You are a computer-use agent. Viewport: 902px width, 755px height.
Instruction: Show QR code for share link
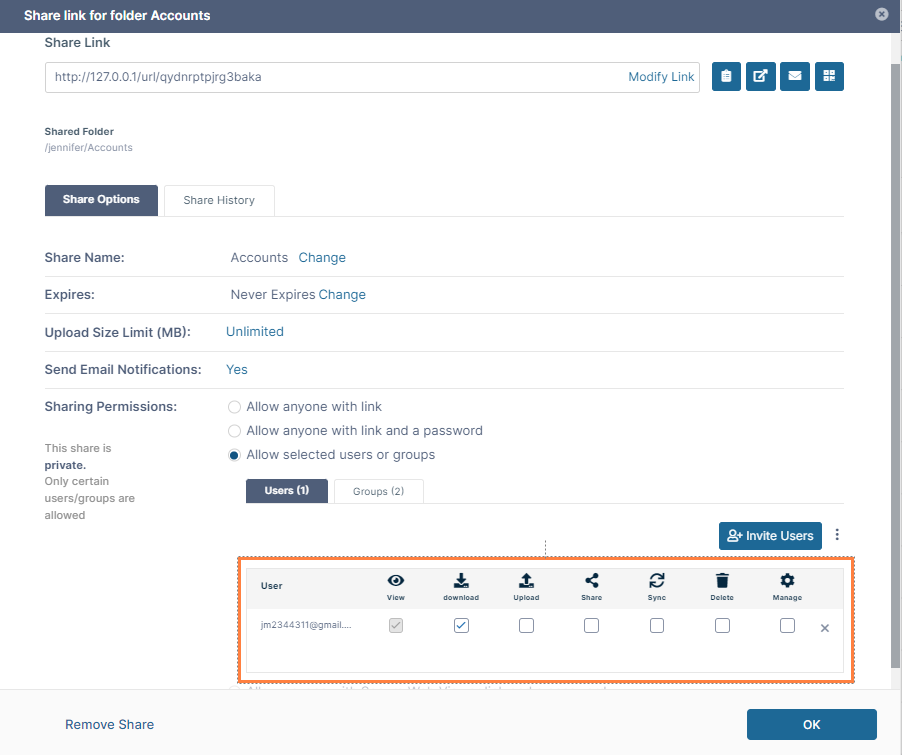[829, 77]
